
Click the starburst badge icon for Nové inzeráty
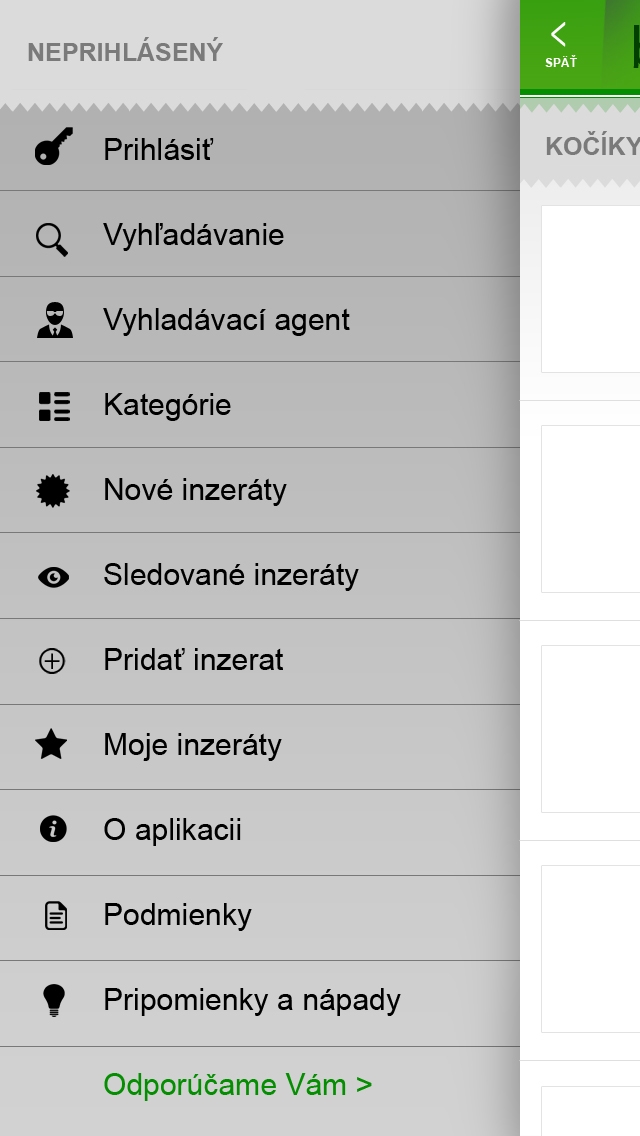point(53,490)
